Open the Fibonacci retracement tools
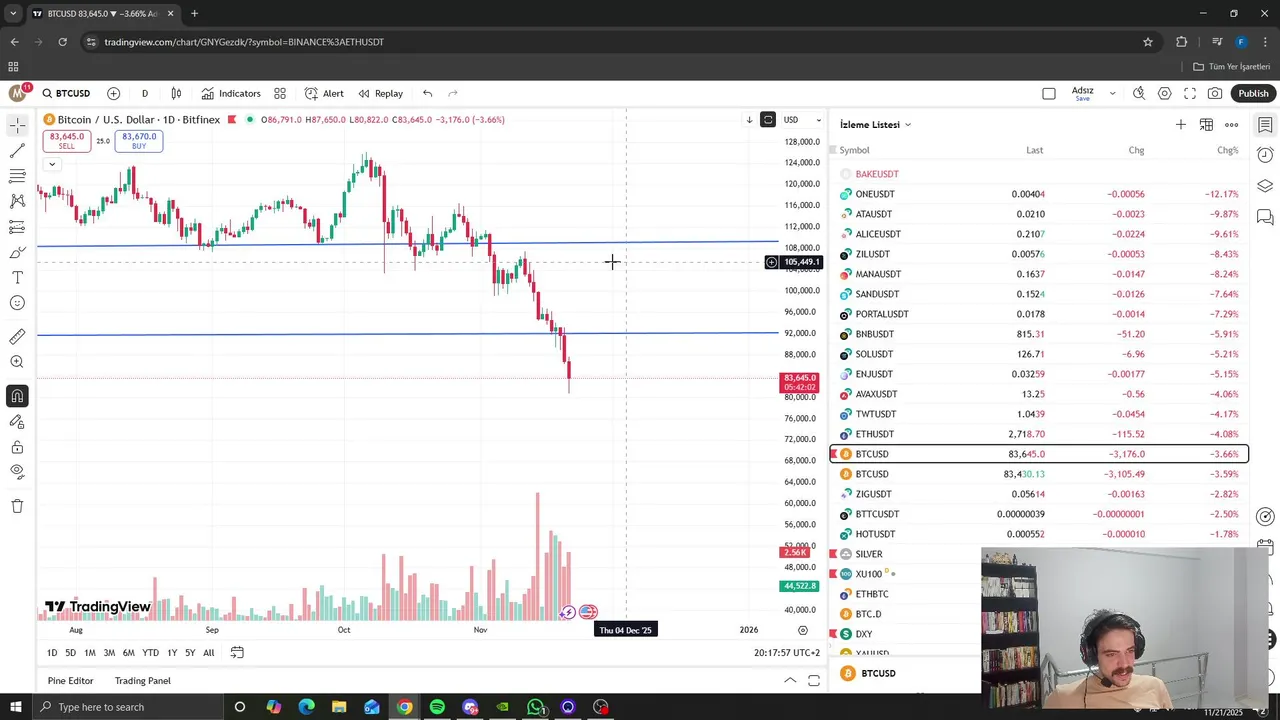The image size is (1280, 720). [17, 176]
